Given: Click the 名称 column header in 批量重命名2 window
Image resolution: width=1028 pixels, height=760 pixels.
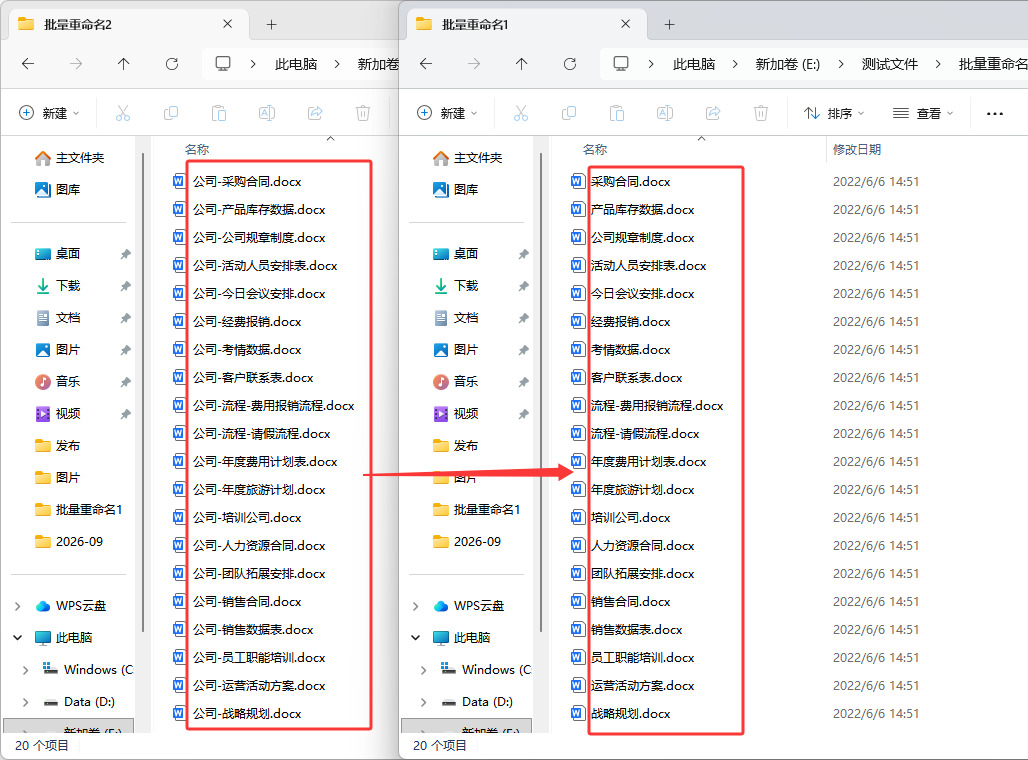Looking at the screenshot, I should 197,150.
